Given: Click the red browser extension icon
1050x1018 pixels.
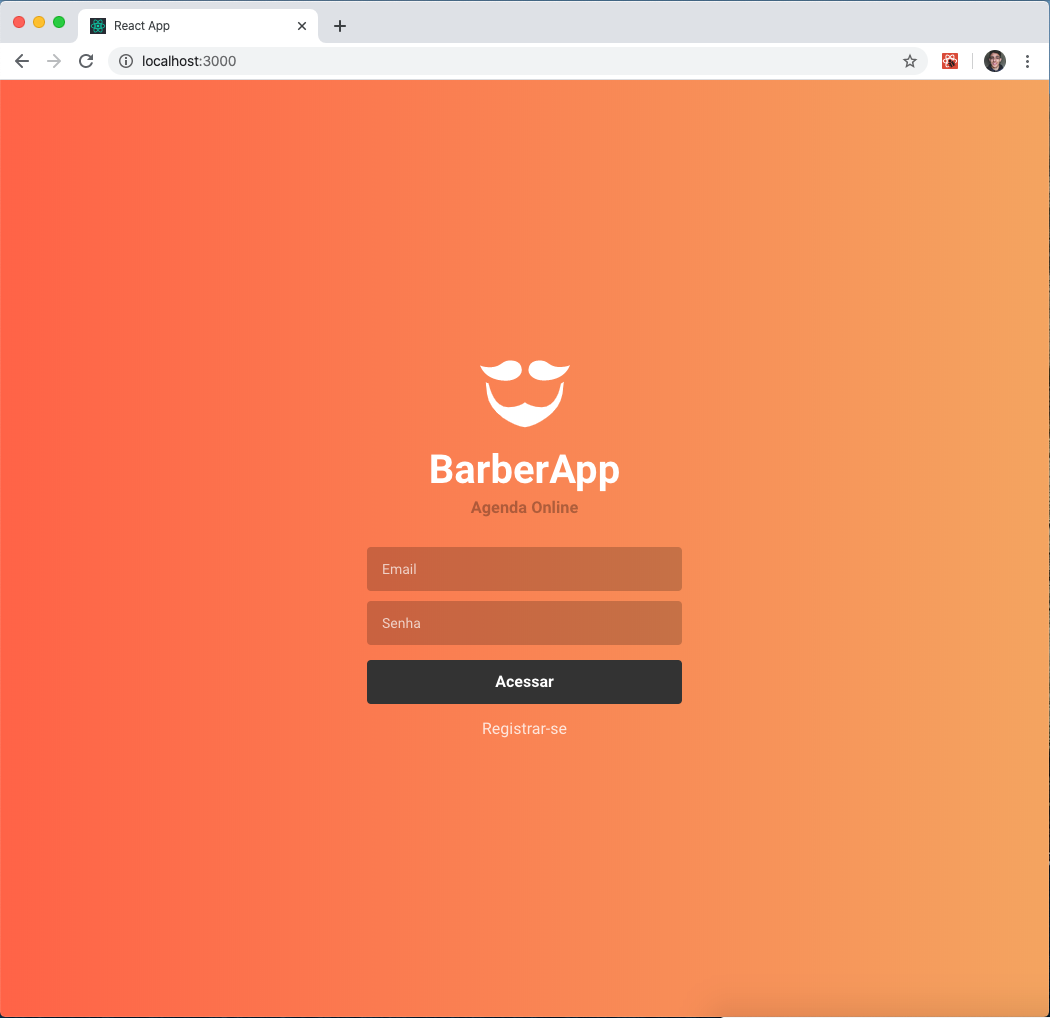Looking at the screenshot, I should (949, 61).
